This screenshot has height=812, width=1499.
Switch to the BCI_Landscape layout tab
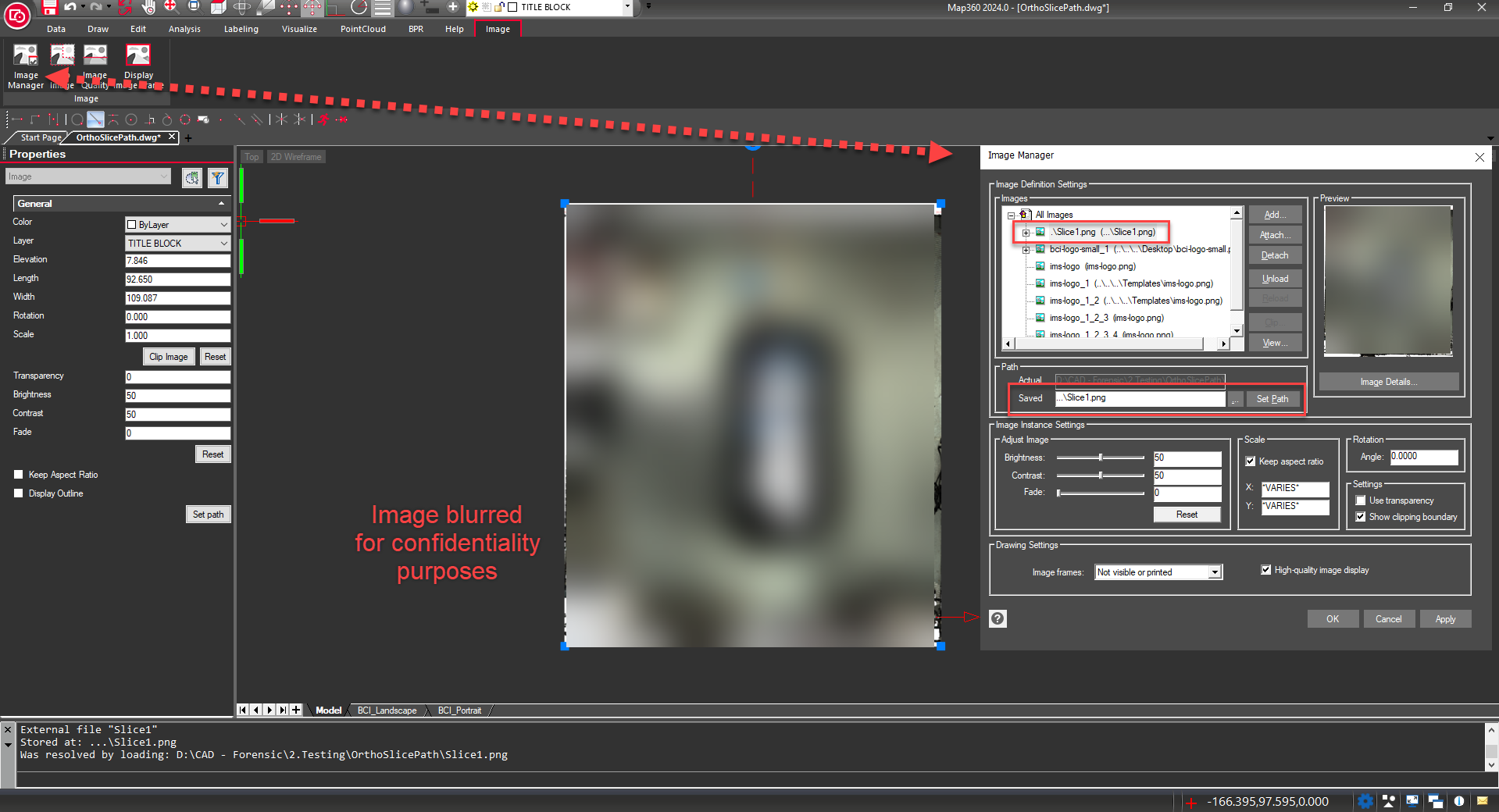pos(387,710)
